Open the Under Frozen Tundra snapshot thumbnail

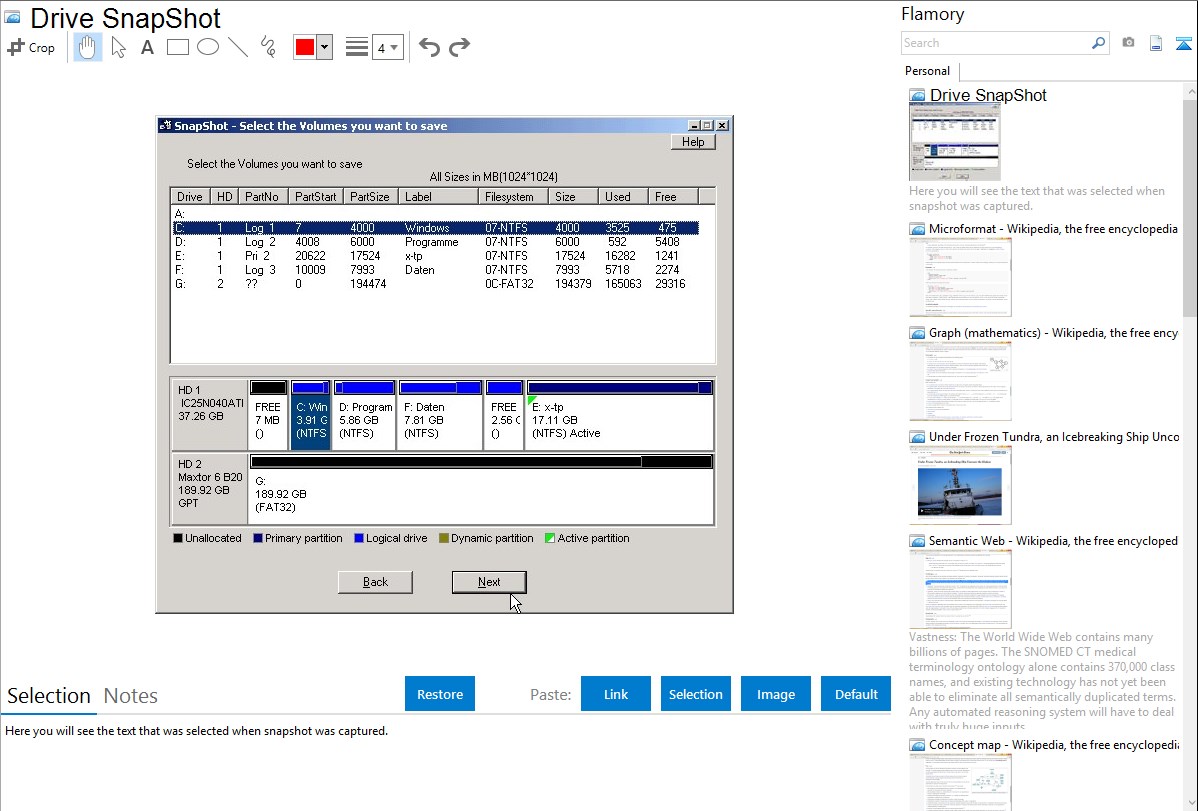pyautogui.click(x=960, y=484)
